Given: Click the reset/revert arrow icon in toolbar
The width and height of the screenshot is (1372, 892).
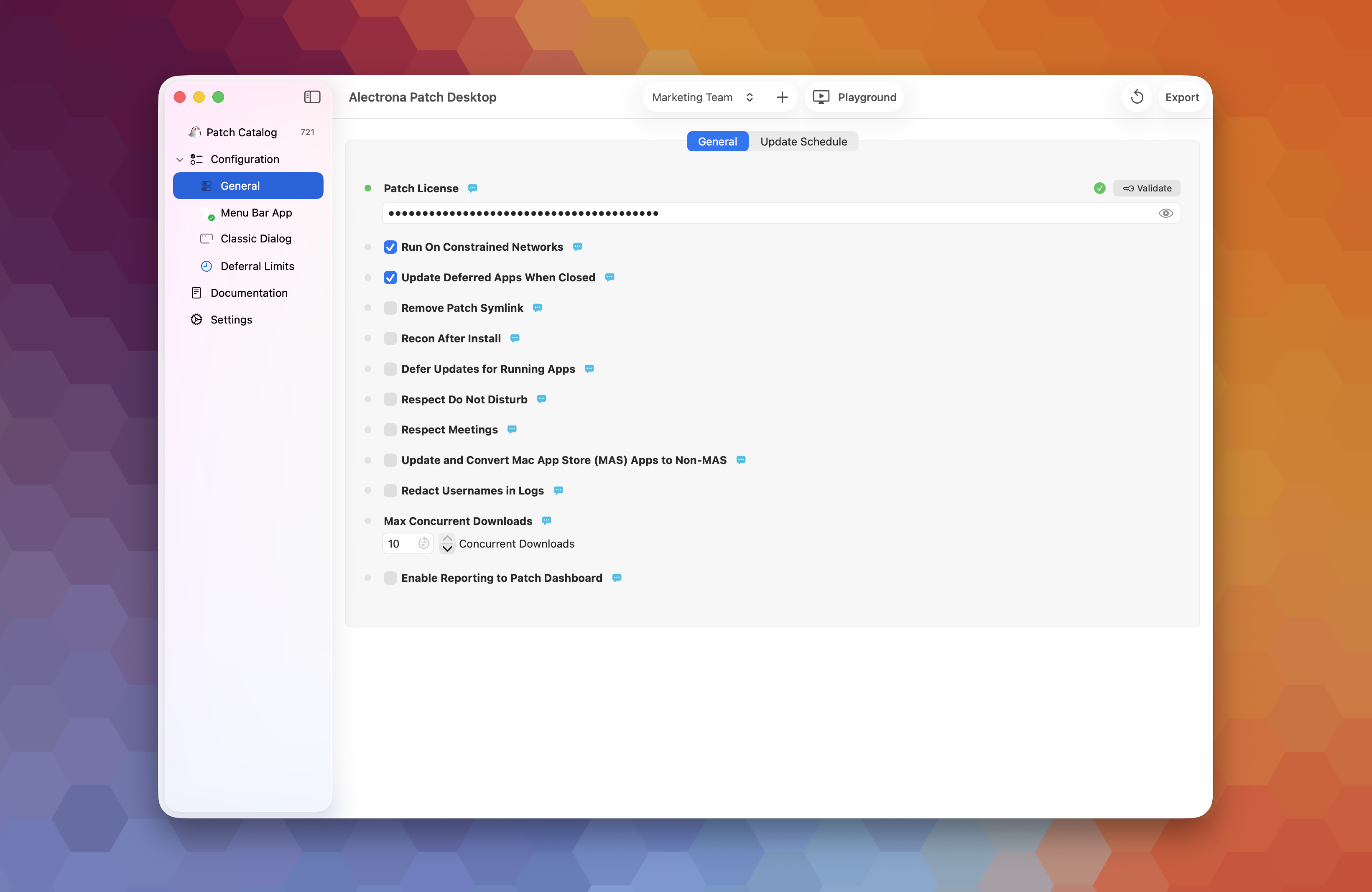Looking at the screenshot, I should pos(1137,97).
